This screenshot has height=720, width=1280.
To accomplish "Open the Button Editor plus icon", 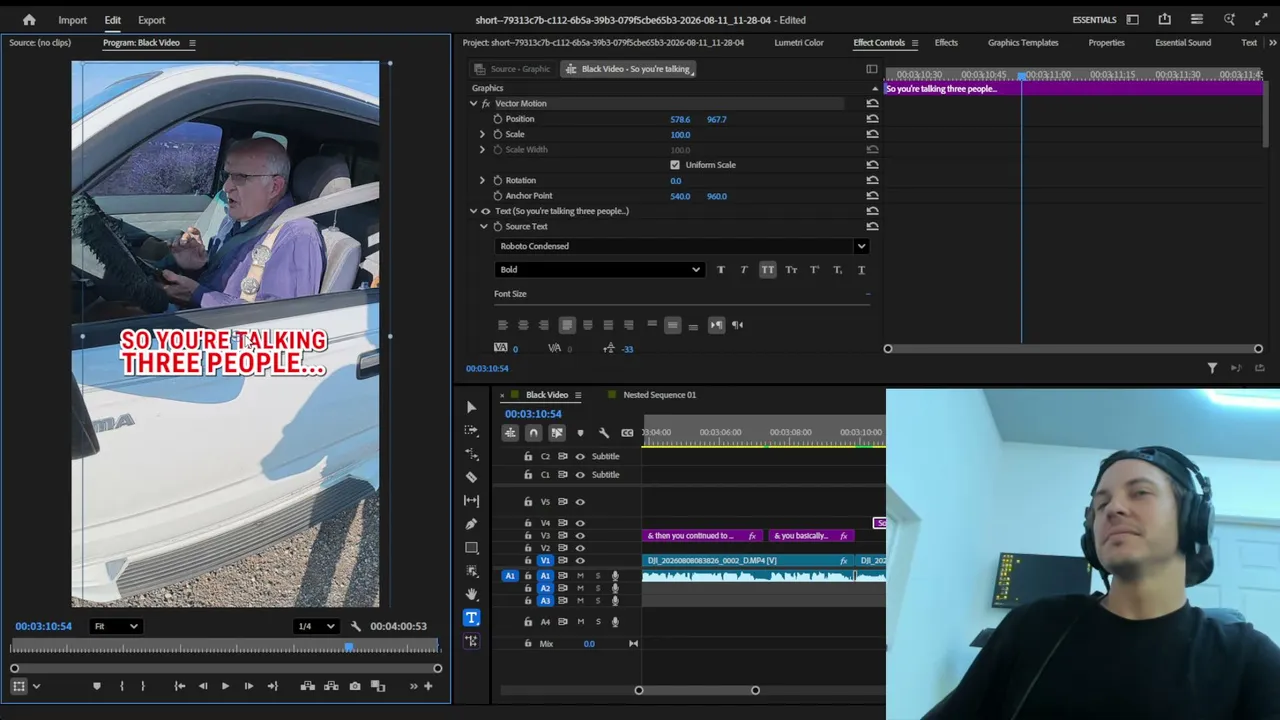I will coord(428,686).
